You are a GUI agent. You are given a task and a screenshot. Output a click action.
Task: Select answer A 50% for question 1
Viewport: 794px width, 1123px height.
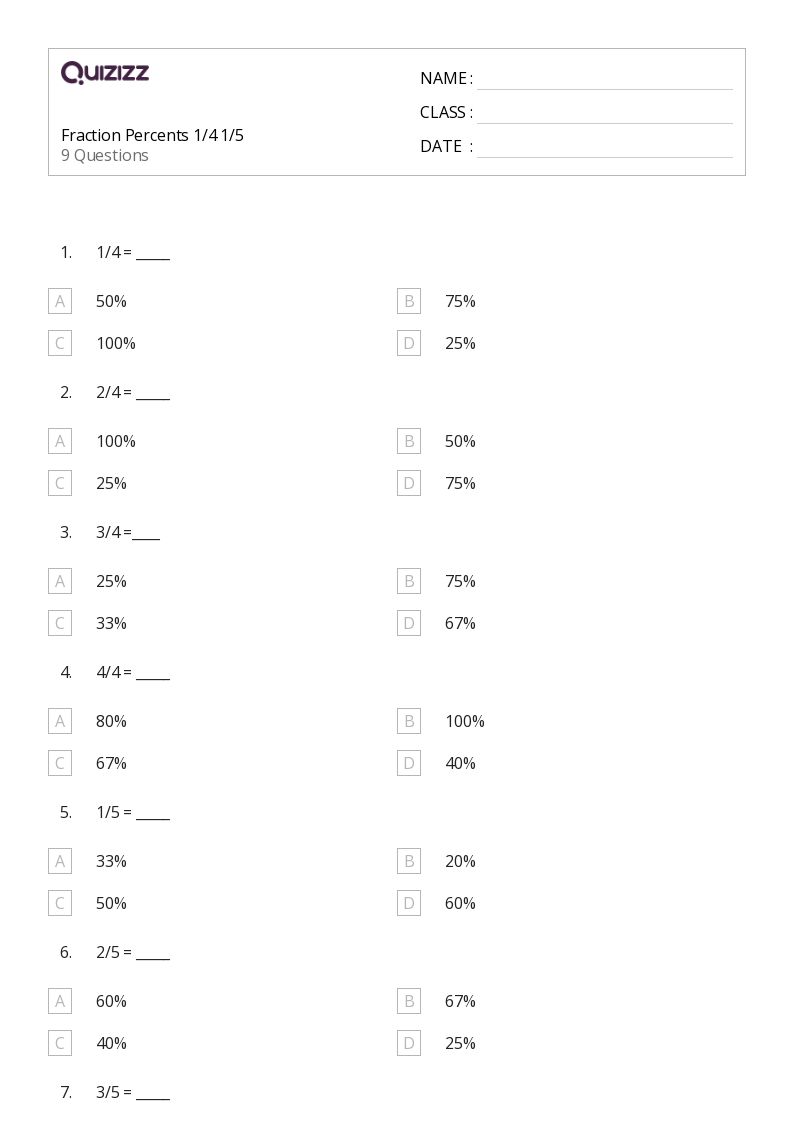60,301
